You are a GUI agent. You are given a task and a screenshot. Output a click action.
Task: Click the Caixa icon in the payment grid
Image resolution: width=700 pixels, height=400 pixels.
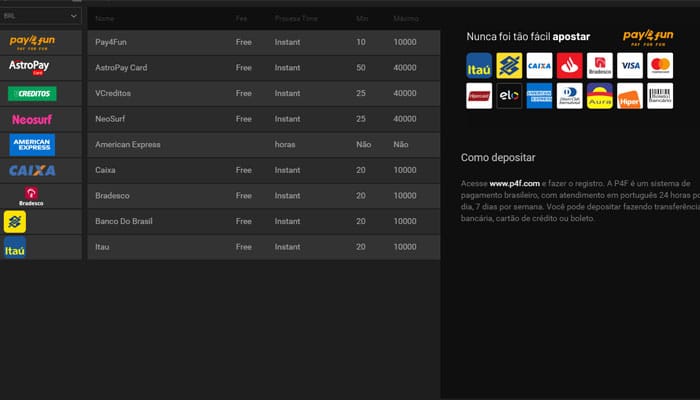(x=539, y=66)
